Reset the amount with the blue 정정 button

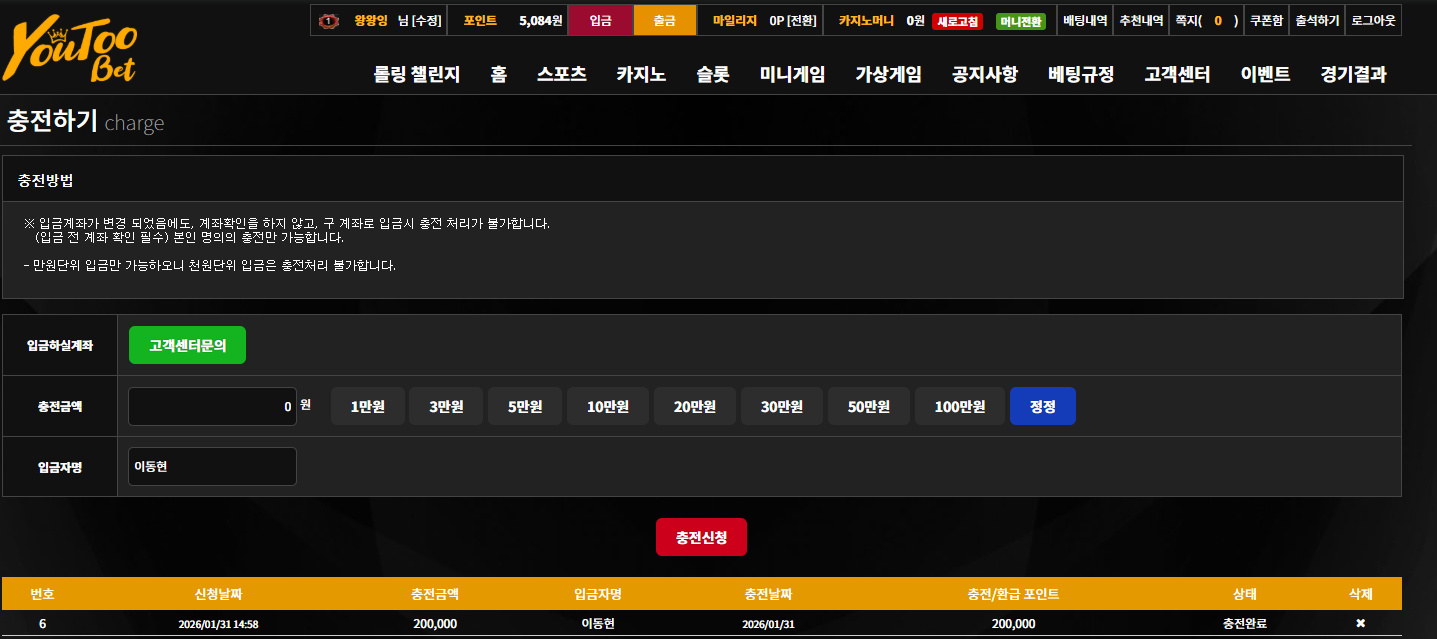pos(1043,406)
